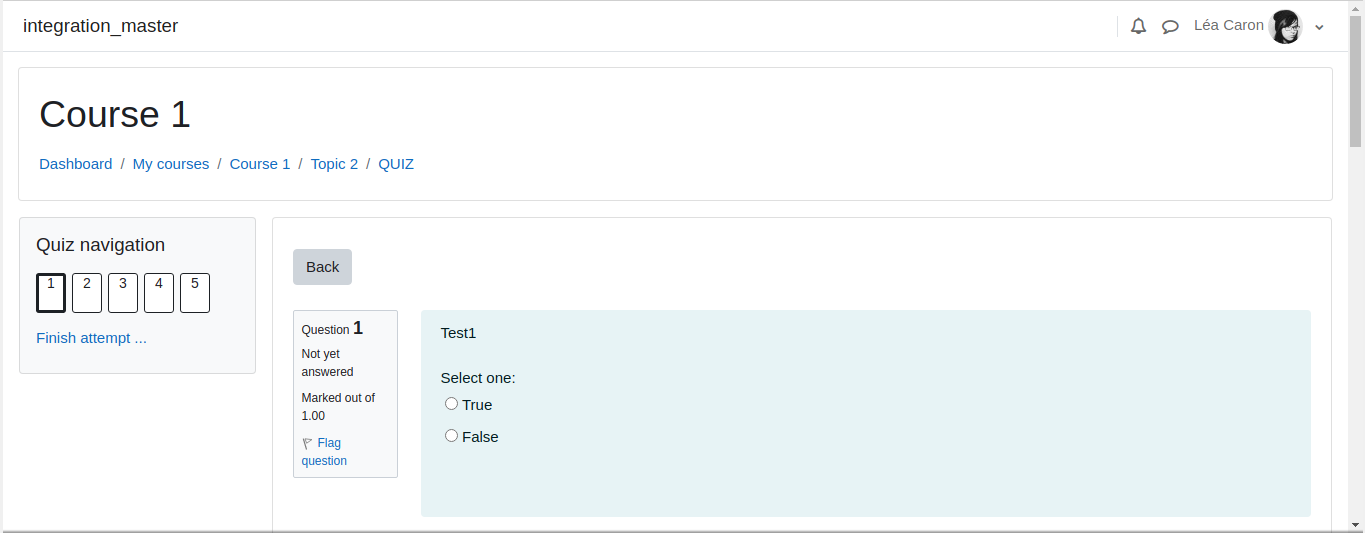
Task: Click the Finish attempt link
Action: coord(91,338)
